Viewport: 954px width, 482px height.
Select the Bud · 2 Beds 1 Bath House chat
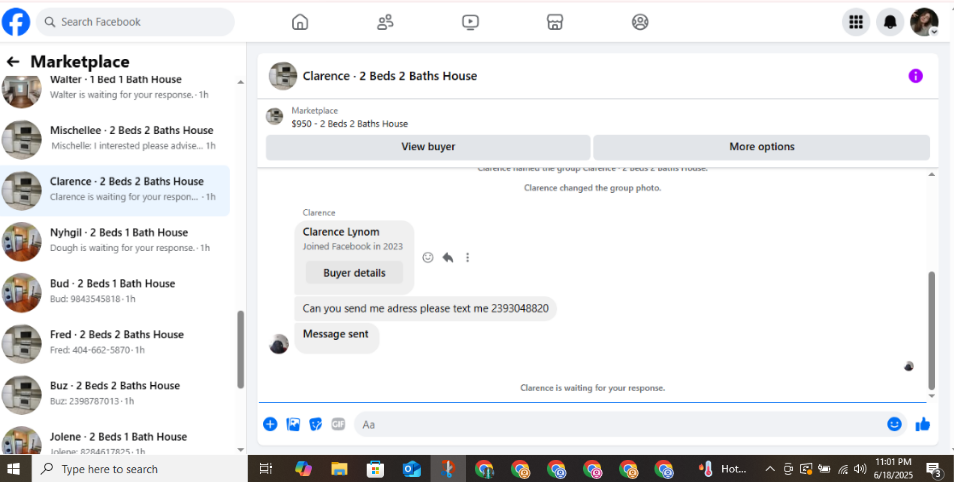coord(115,291)
